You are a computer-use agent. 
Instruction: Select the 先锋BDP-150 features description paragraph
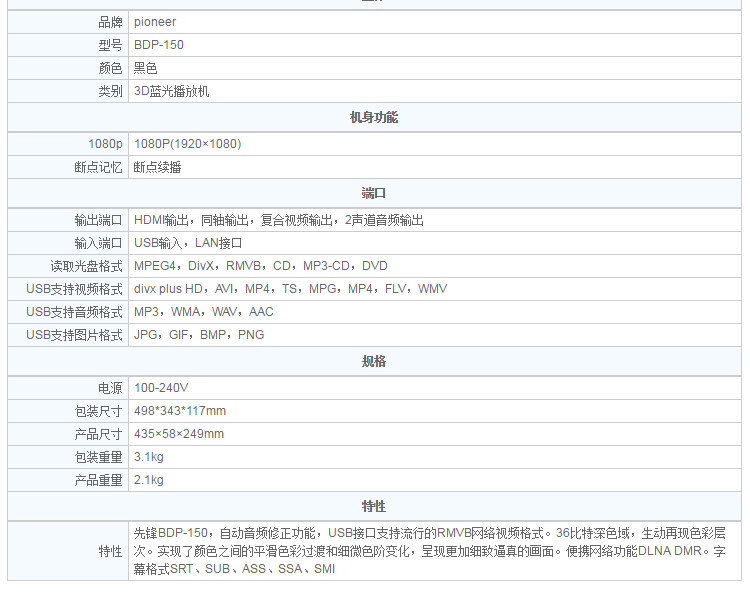tap(430, 551)
